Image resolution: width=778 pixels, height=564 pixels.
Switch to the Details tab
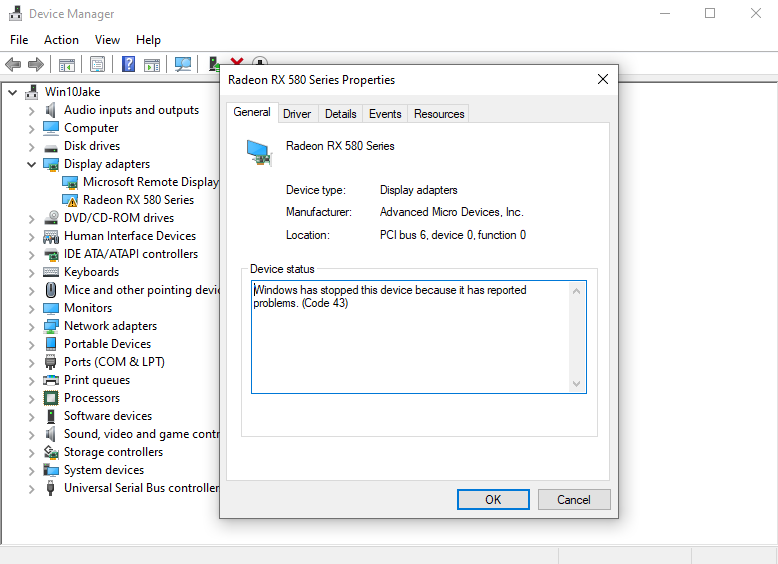(340, 114)
